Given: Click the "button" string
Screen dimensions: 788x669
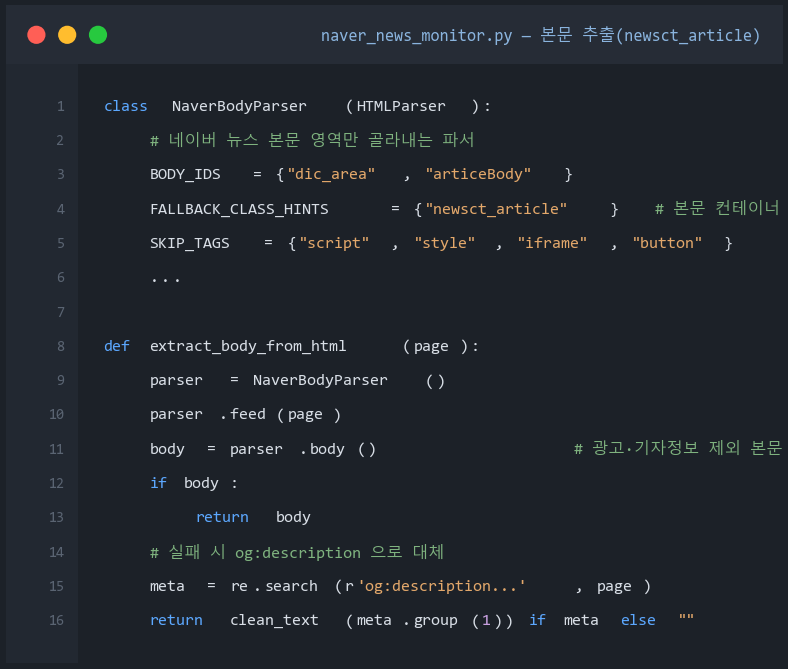Looking at the screenshot, I should pyautogui.click(x=667, y=243).
